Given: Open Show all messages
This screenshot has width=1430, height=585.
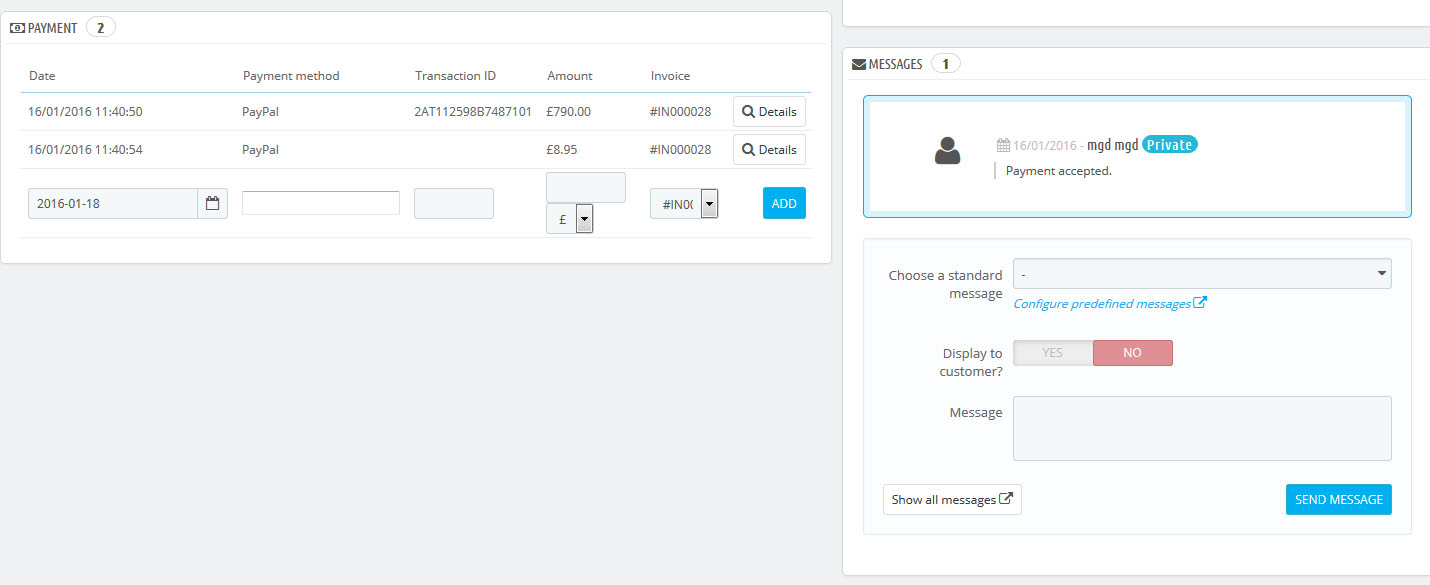Looking at the screenshot, I should tap(952, 500).
